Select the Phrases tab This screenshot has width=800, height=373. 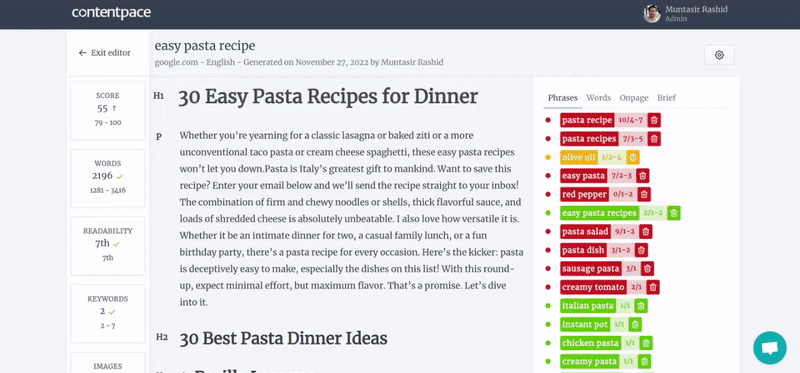563,98
